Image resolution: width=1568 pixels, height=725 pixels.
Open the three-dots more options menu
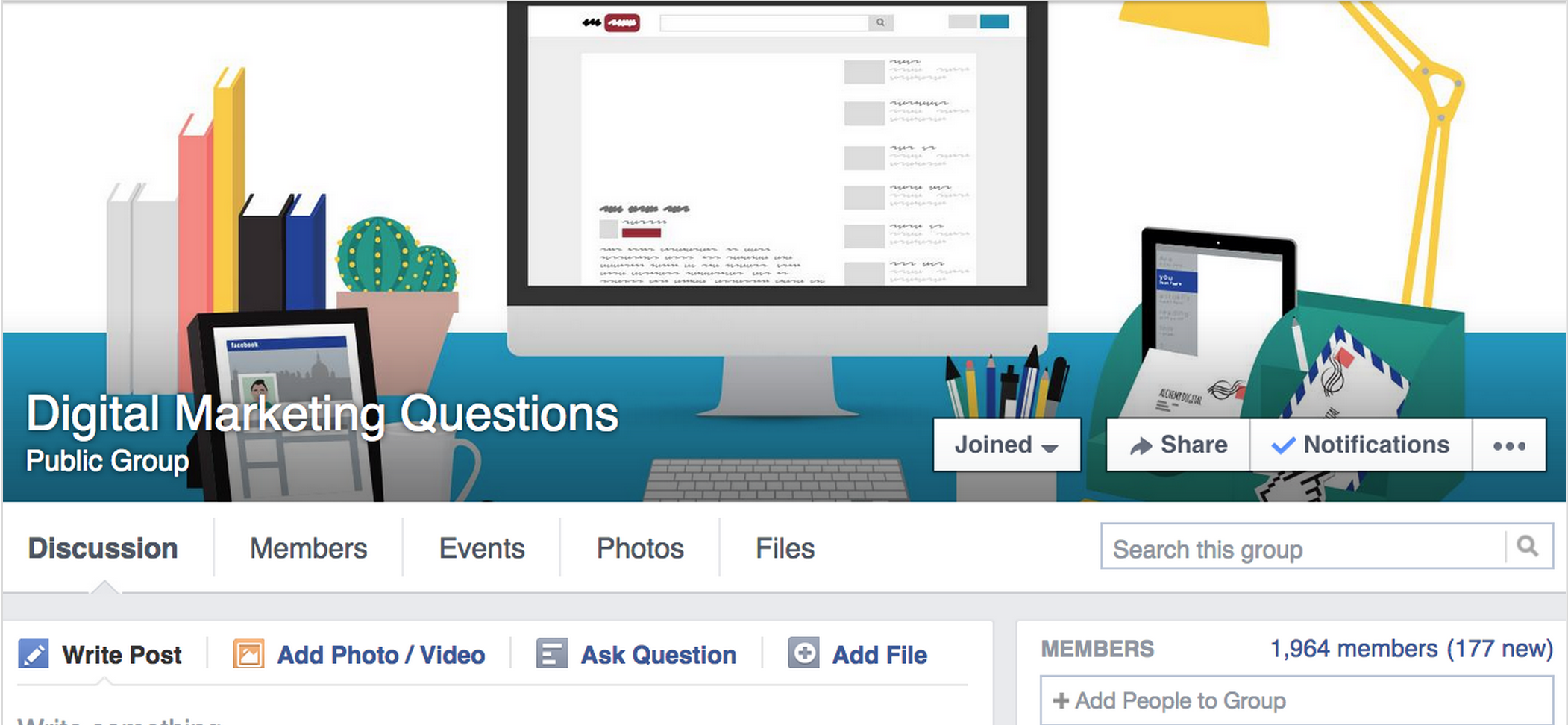pos(1509,445)
